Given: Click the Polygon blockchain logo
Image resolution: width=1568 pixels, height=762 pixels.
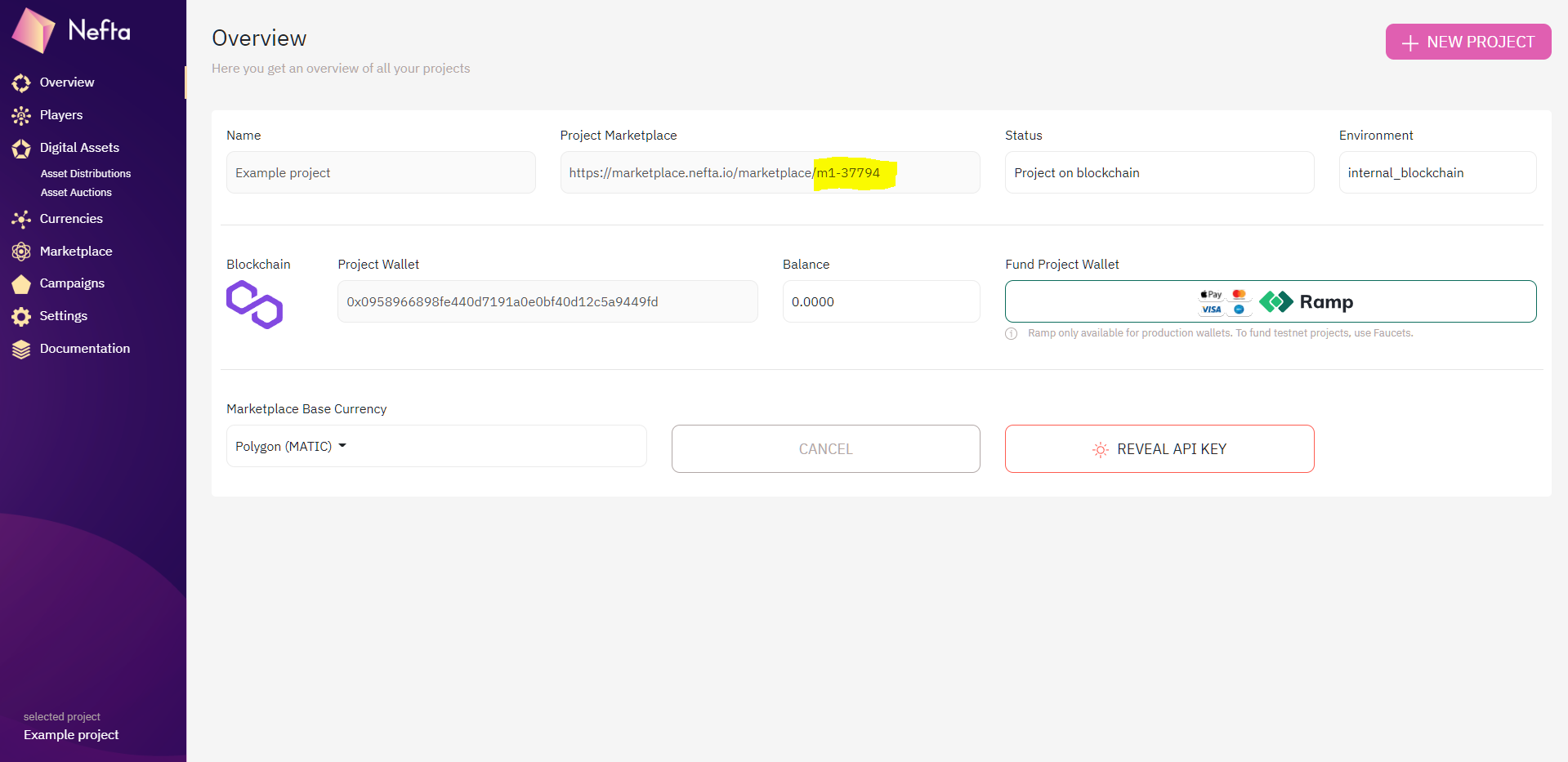Looking at the screenshot, I should [x=254, y=305].
